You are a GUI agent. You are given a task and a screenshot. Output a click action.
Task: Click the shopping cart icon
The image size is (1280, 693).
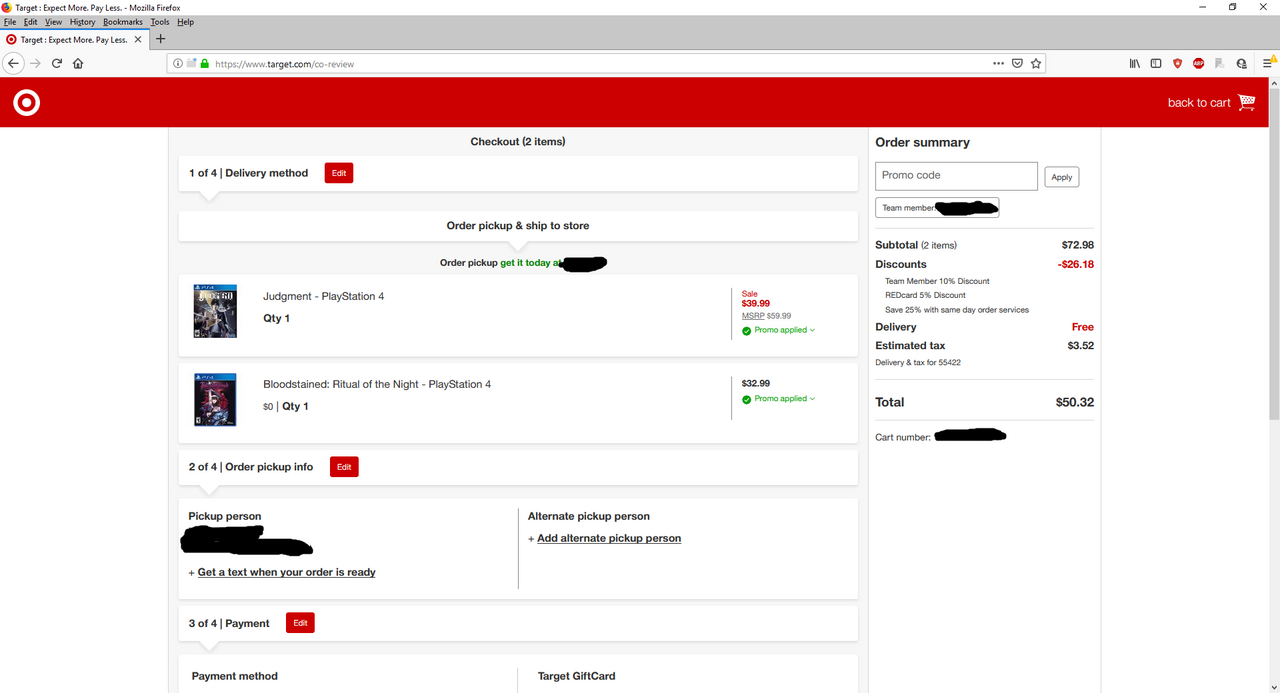coord(1246,102)
